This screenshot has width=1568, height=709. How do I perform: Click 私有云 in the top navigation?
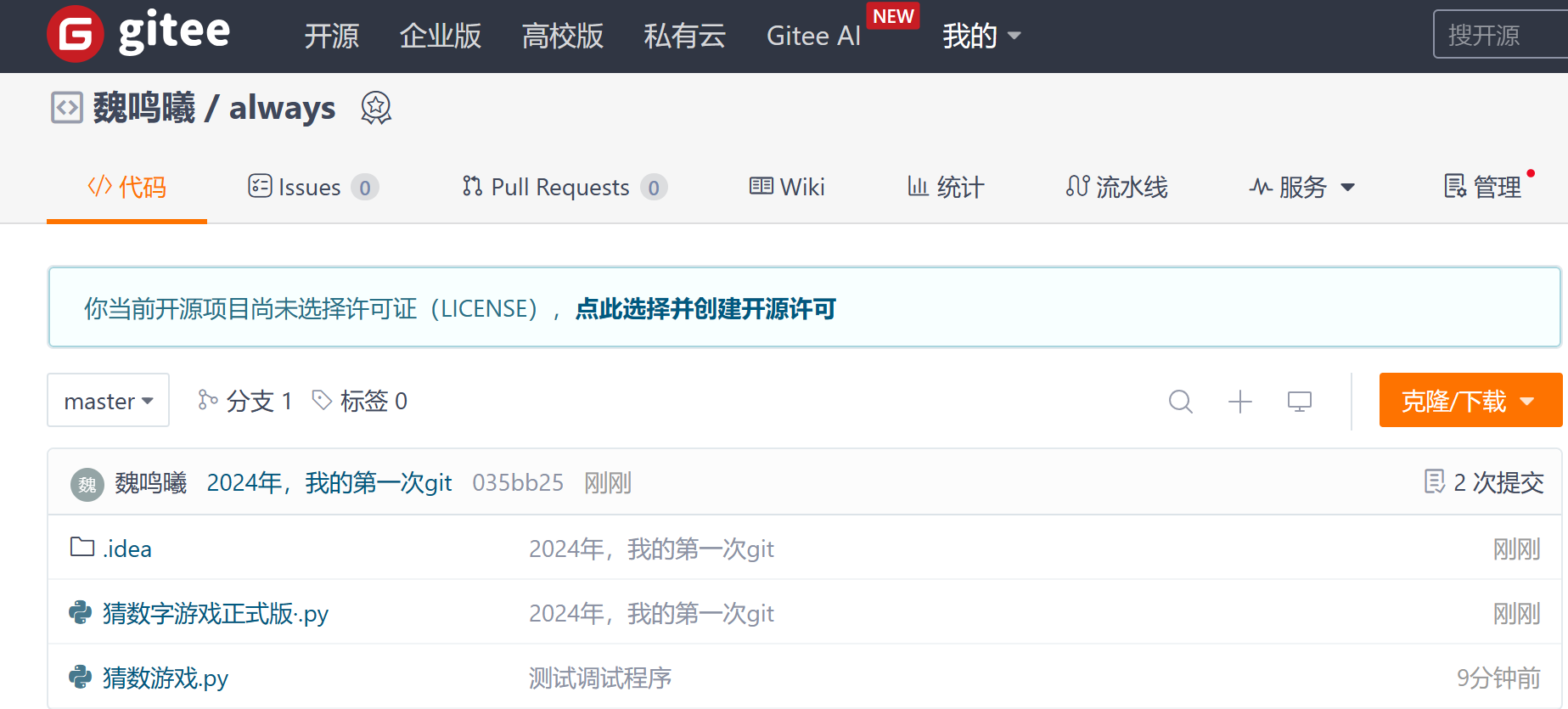pos(685,36)
